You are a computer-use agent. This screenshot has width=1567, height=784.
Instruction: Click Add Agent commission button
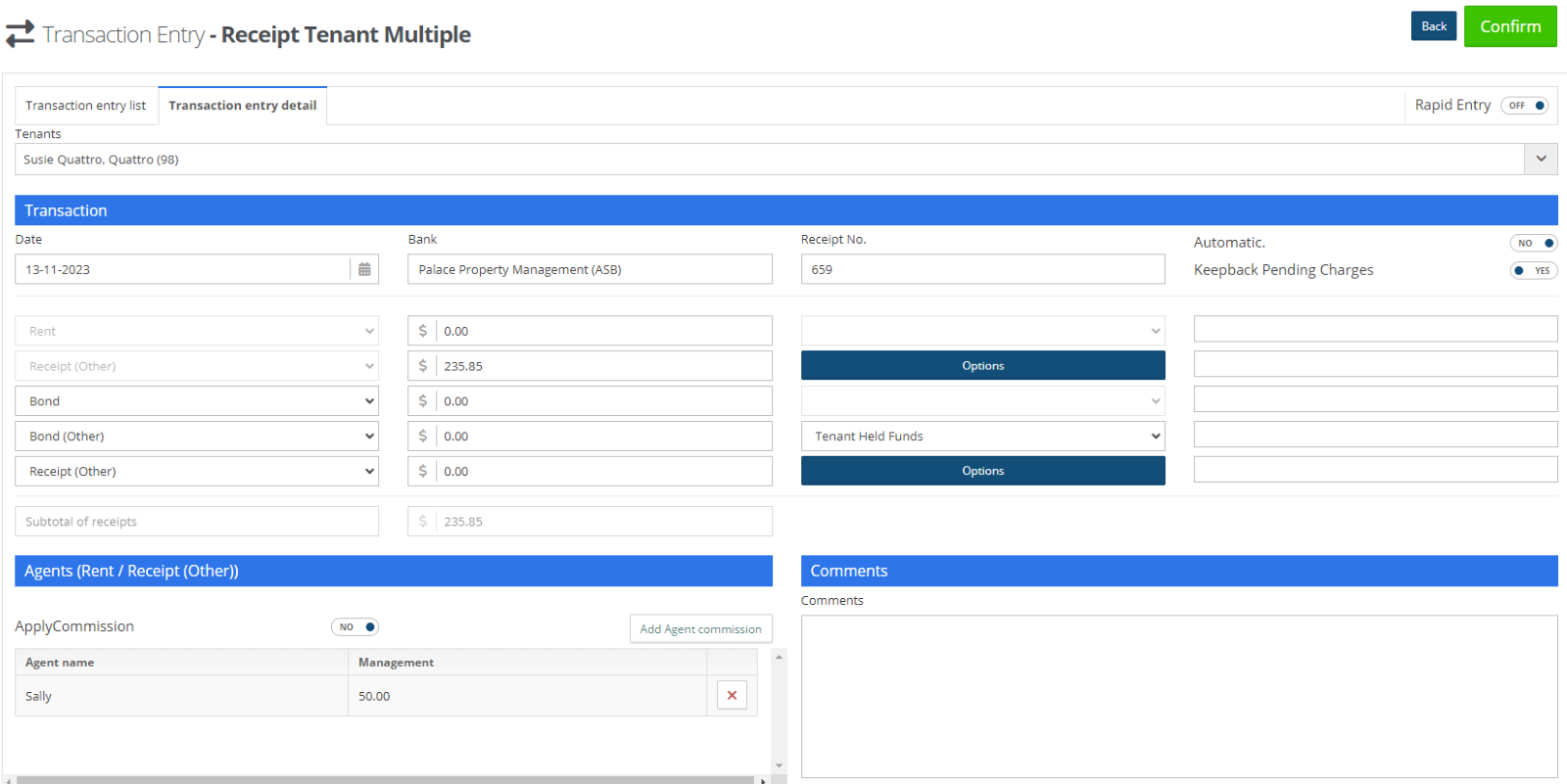(x=700, y=628)
